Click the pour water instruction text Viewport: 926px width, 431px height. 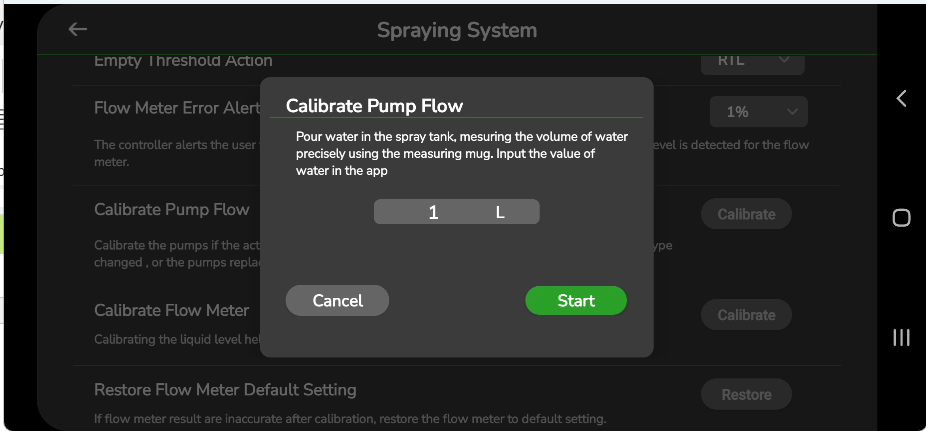click(x=461, y=153)
